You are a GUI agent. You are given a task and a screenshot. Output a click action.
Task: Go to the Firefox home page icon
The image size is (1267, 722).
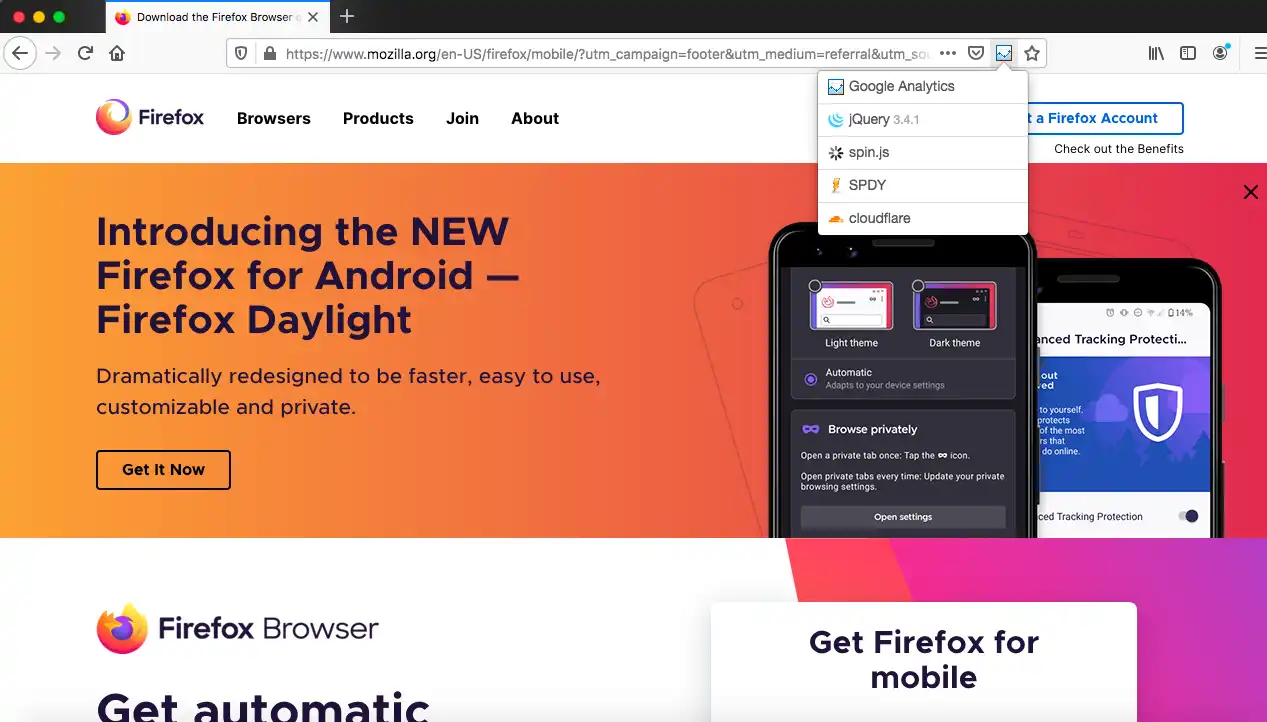coord(117,53)
